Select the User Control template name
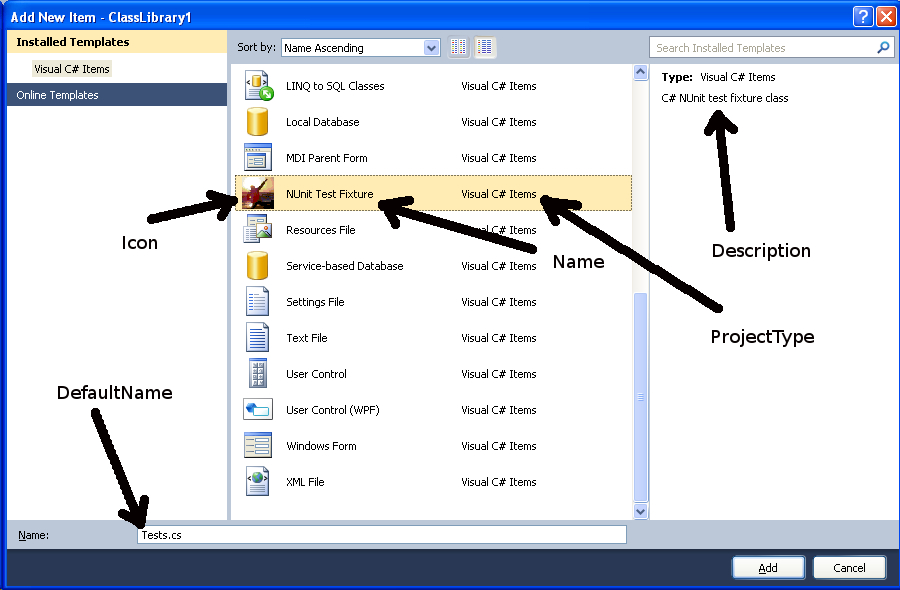The image size is (900, 590). pos(316,374)
